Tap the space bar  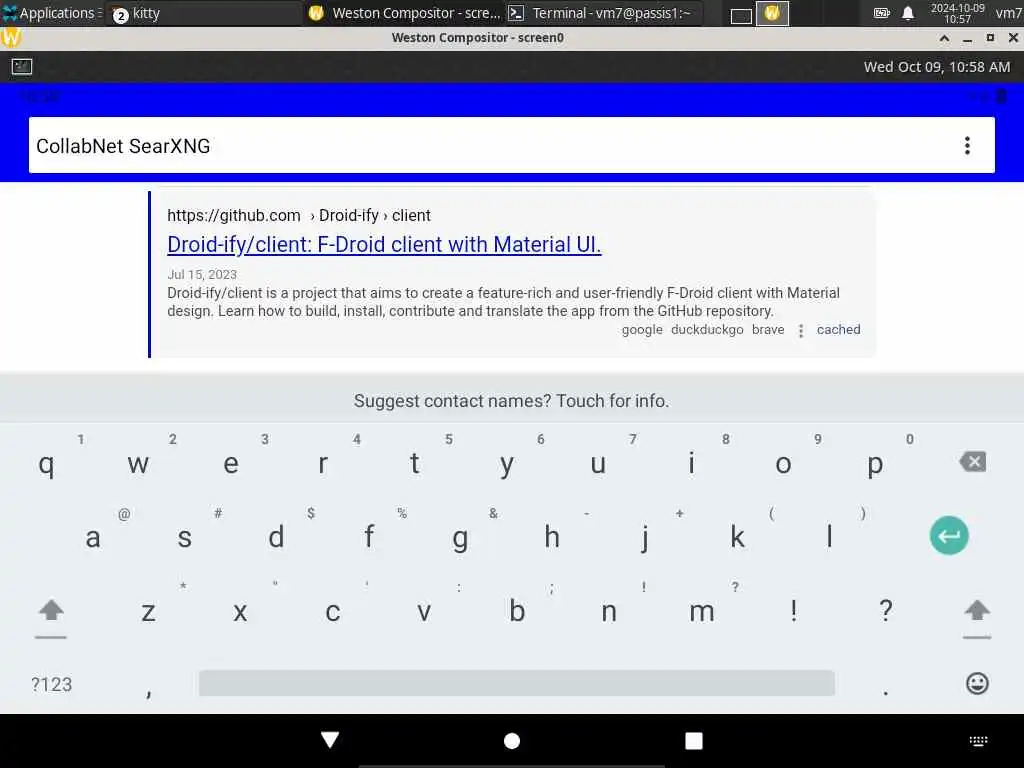click(x=517, y=683)
